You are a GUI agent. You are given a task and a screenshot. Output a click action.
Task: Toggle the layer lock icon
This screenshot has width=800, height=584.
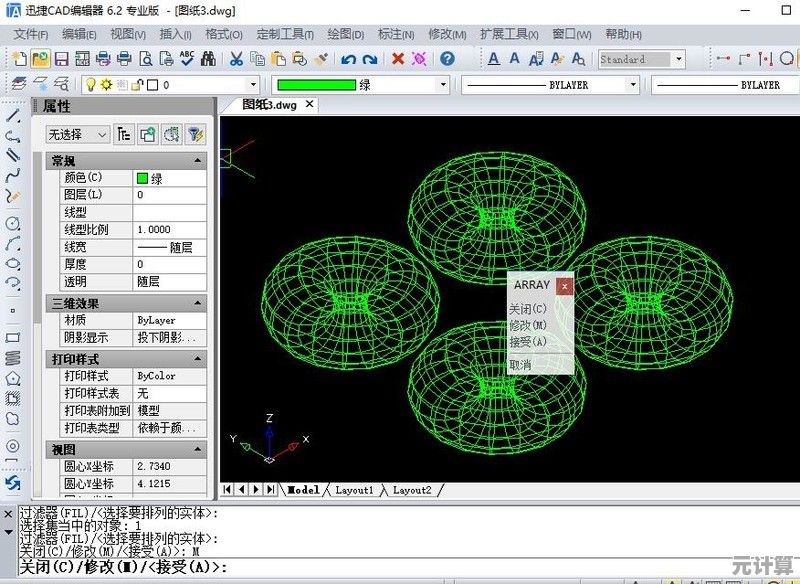[x=138, y=85]
